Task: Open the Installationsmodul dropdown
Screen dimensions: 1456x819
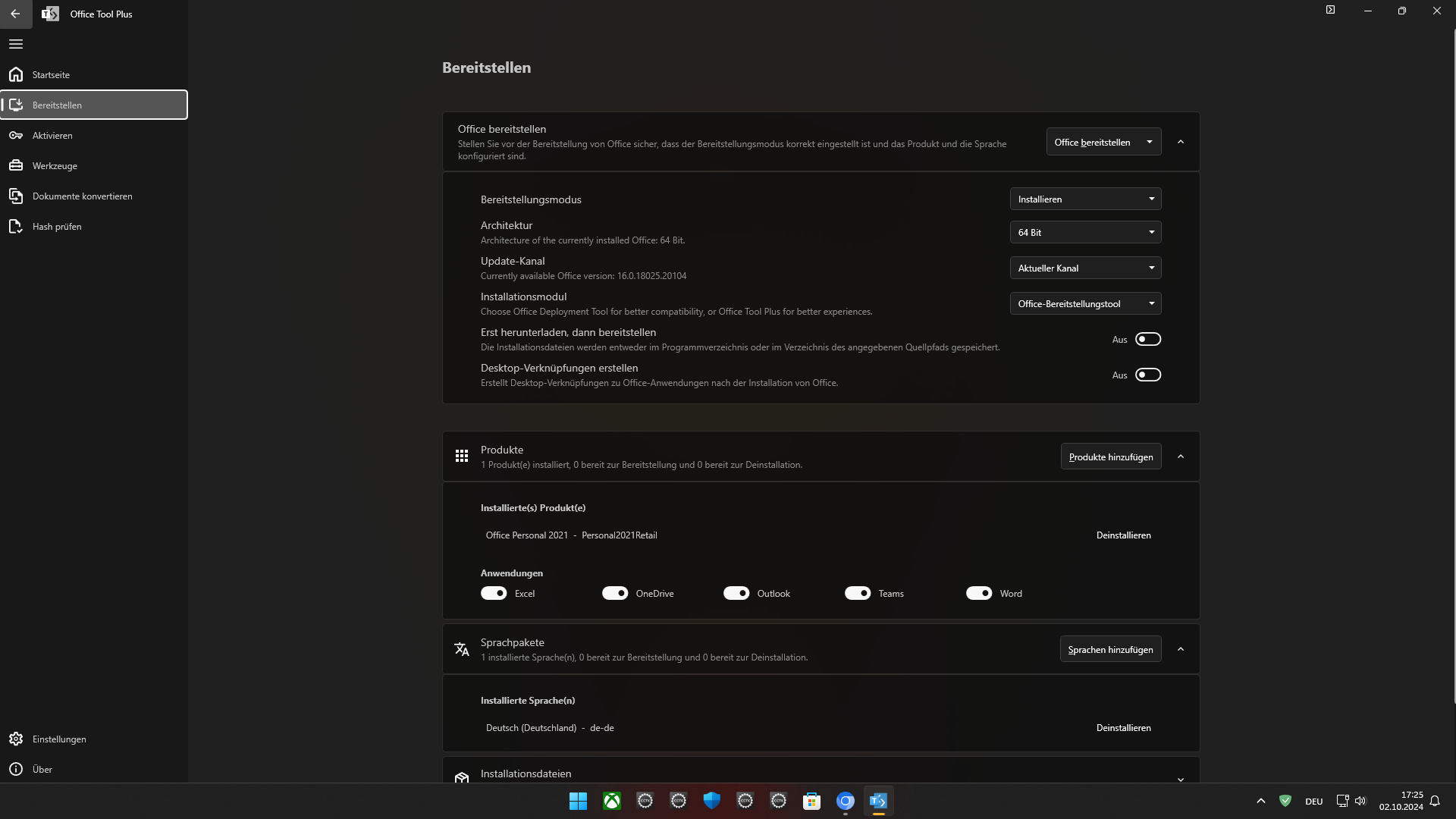Action: click(x=1085, y=303)
